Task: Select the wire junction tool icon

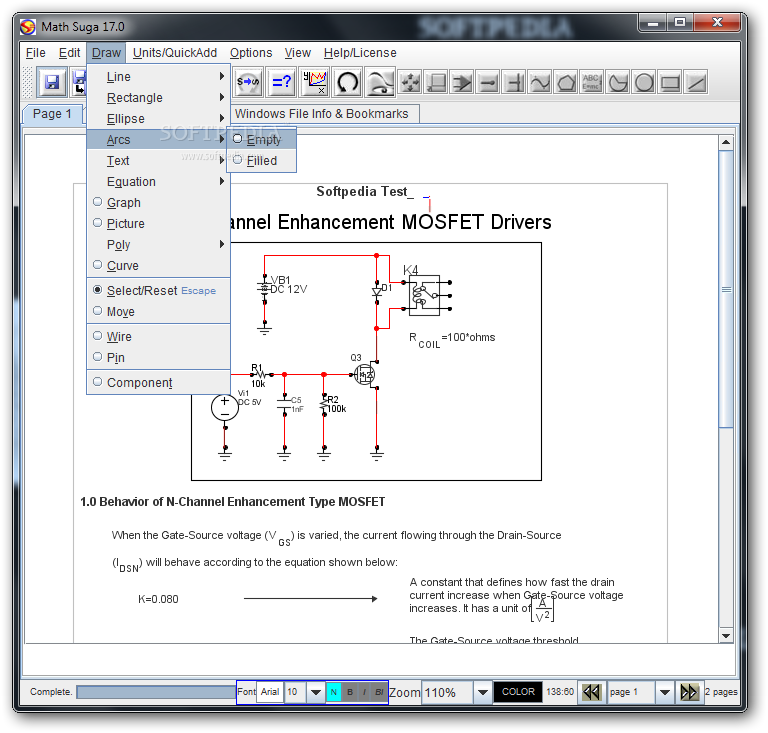Action: [514, 82]
